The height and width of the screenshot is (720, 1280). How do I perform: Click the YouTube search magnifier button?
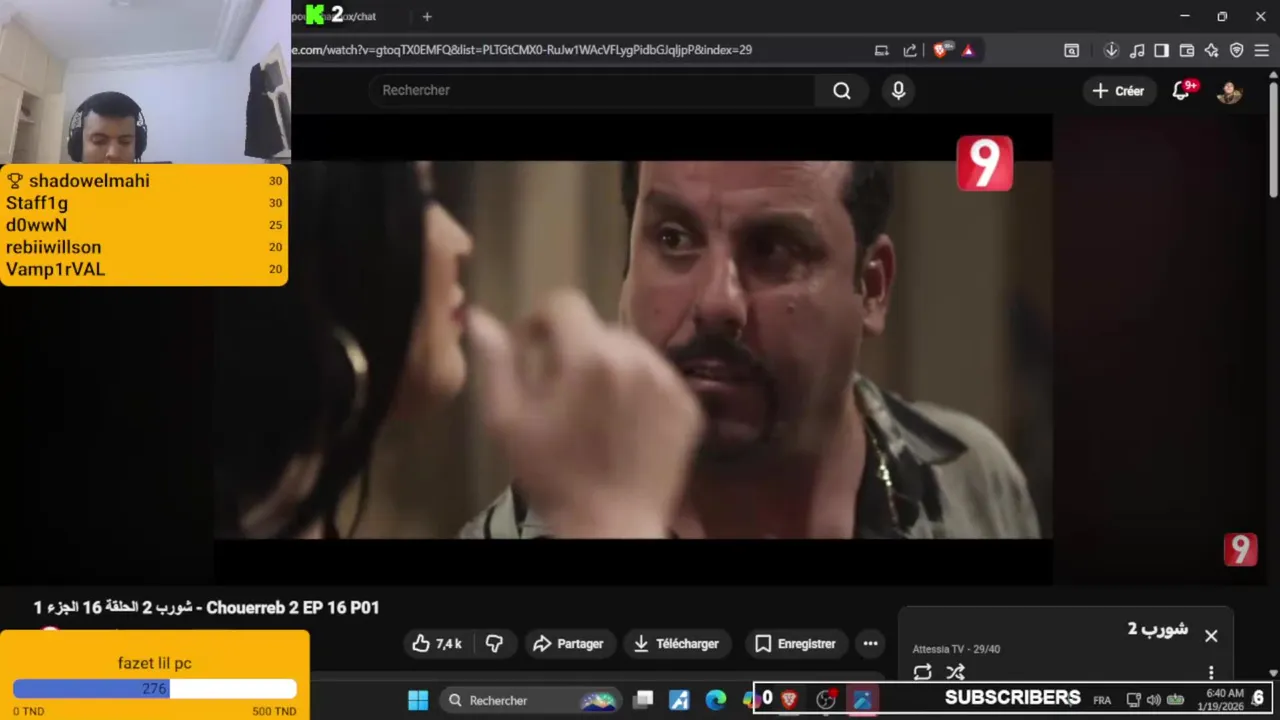[x=842, y=91]
